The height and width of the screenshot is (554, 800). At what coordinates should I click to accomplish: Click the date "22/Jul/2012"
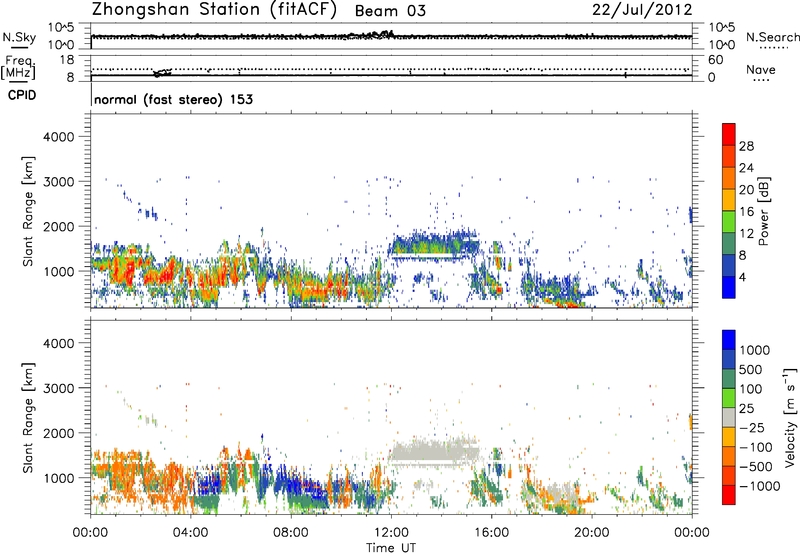point(642,10)
